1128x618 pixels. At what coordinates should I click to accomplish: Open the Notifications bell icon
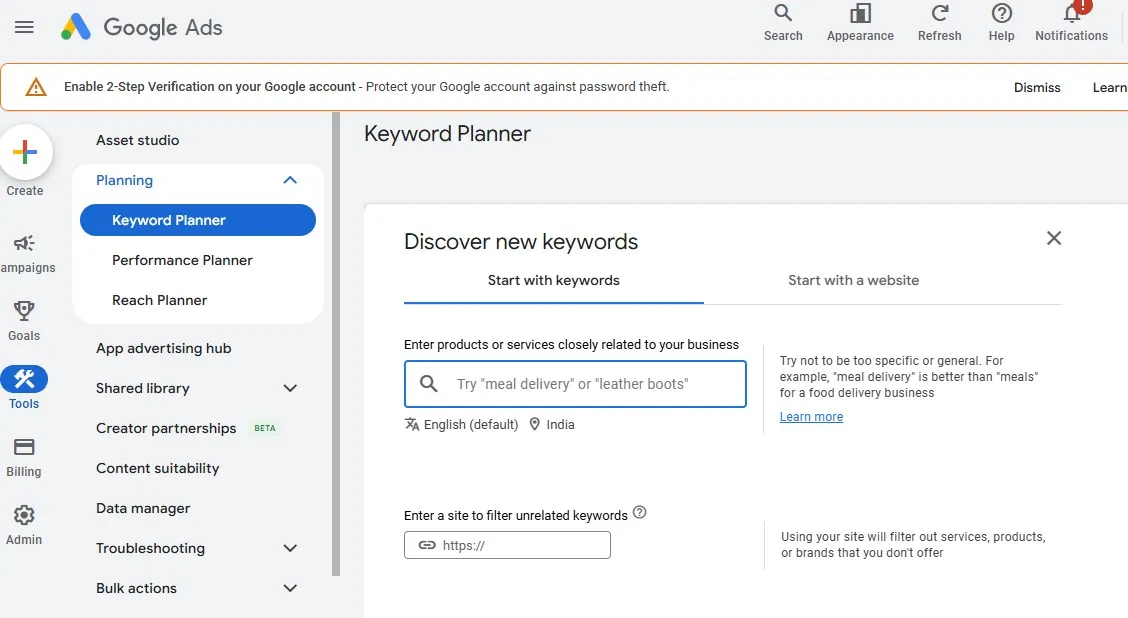(1072, 14)
